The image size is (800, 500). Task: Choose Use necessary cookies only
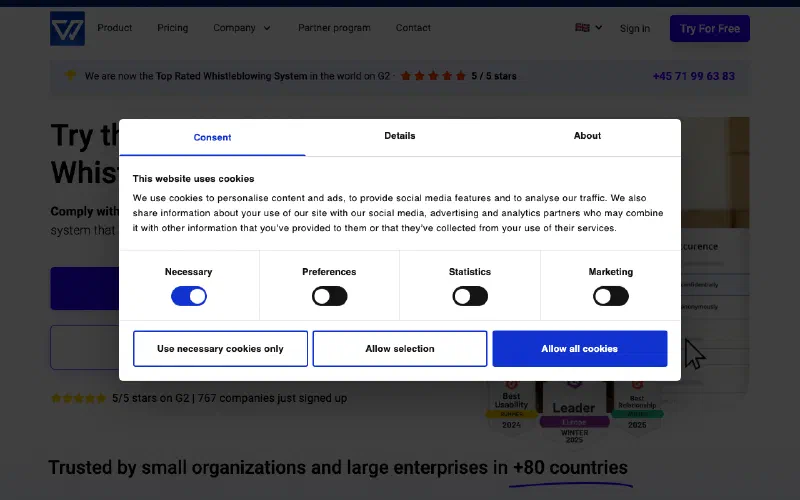(220, 349)
